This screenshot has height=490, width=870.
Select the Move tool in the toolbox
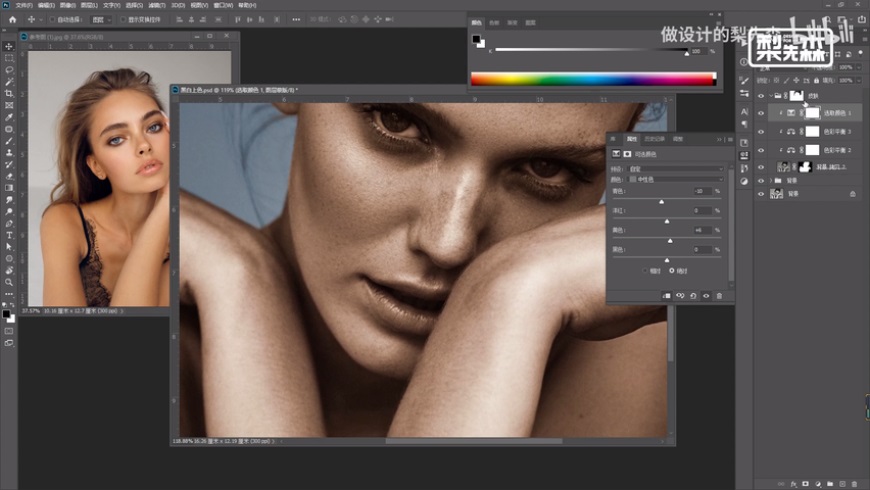coord(9,47)
